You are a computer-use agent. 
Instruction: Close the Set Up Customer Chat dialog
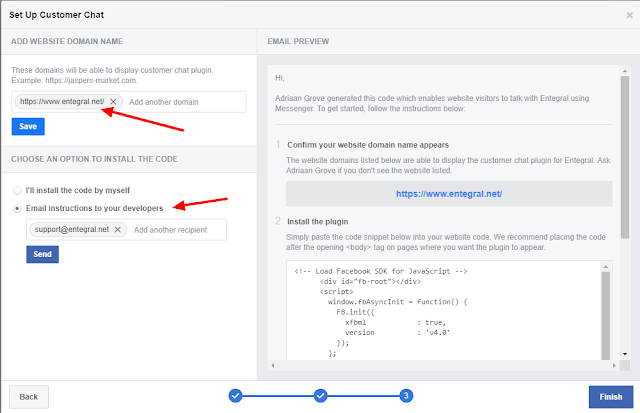(629, 15)
